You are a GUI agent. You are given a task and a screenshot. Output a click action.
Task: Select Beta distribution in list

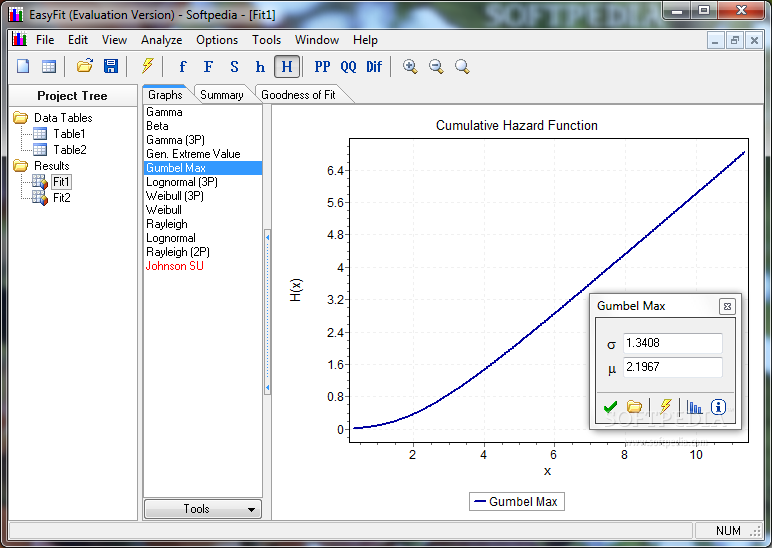tap(202, 126)
